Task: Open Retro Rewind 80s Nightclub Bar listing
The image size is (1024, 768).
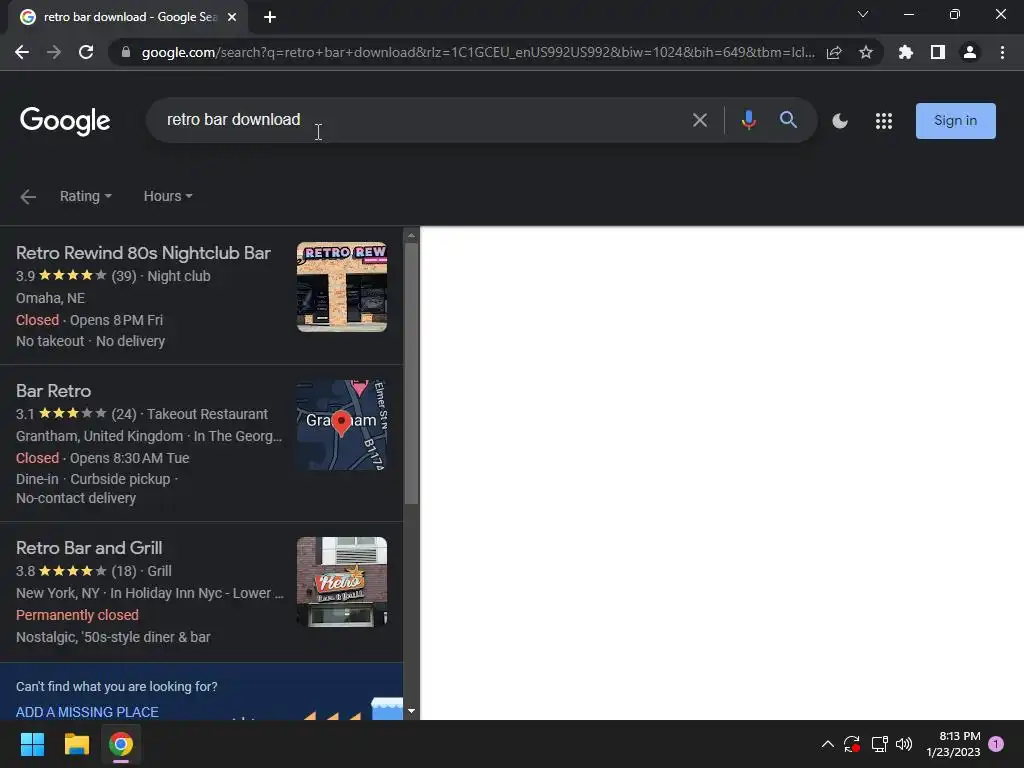Action: coord(143,253)
